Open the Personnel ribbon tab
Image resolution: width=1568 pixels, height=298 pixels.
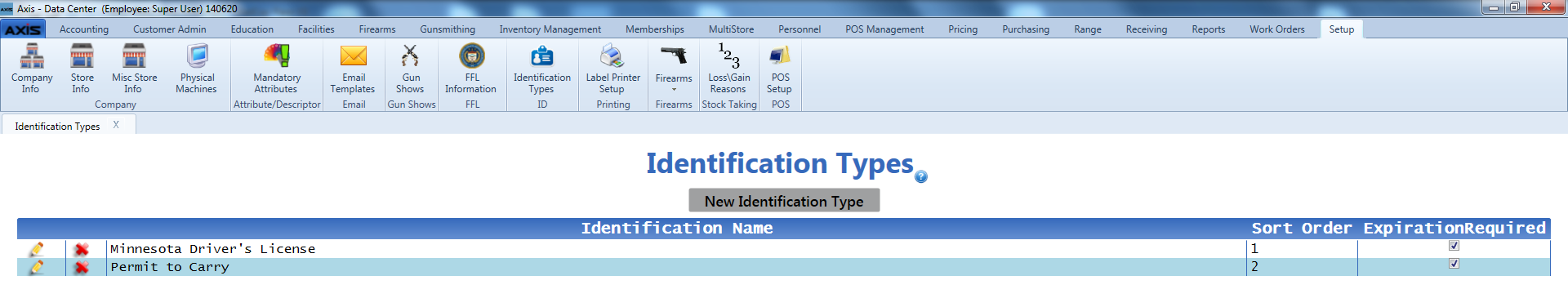800,29
